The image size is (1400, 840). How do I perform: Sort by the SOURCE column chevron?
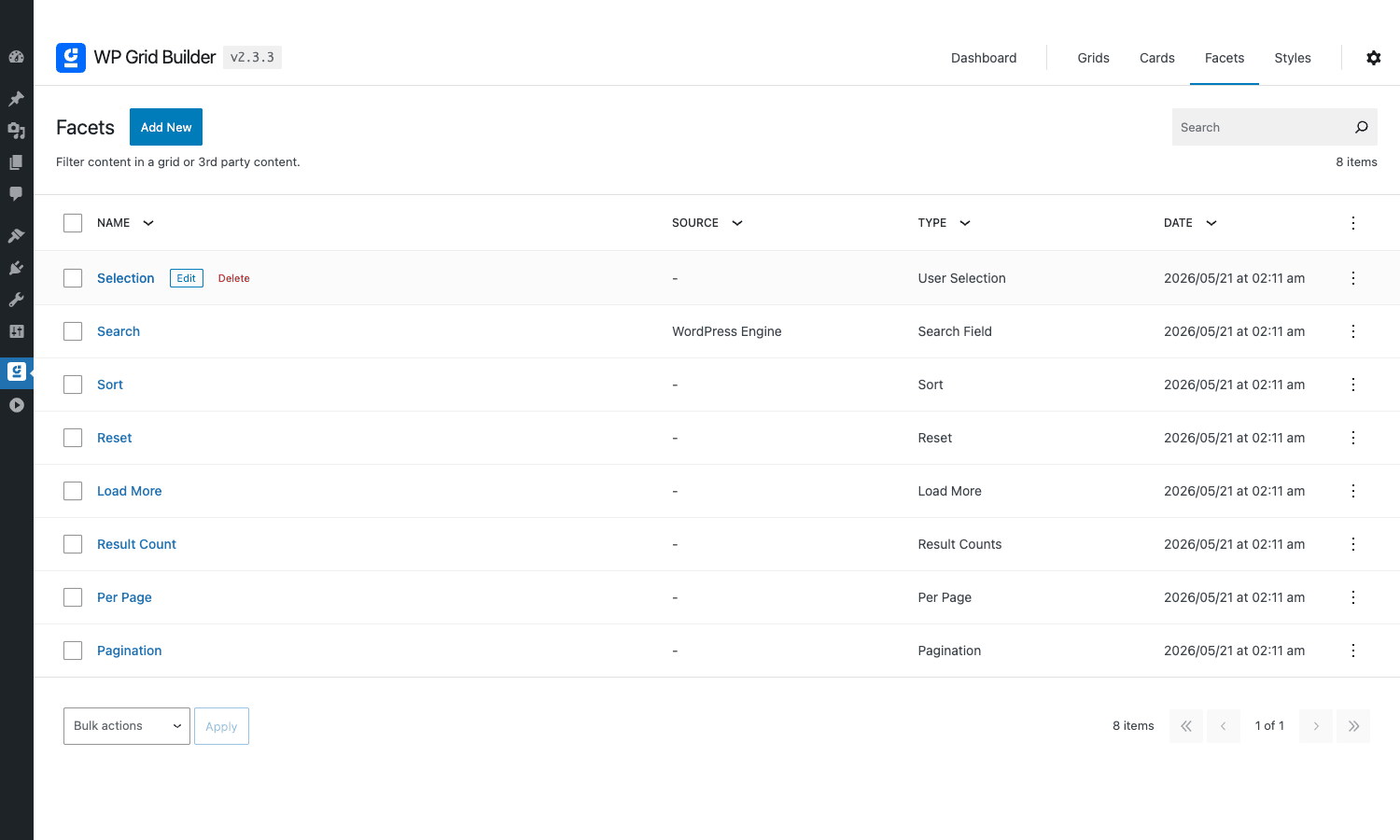737,223
